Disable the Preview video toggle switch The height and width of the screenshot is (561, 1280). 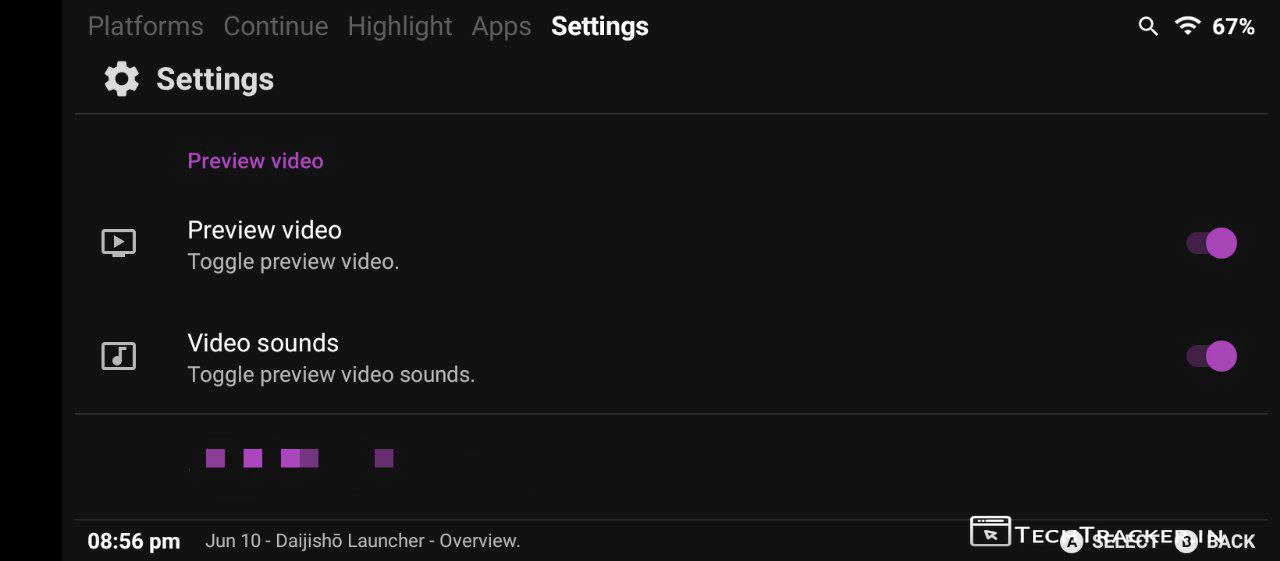click(x=1212, y=243)
